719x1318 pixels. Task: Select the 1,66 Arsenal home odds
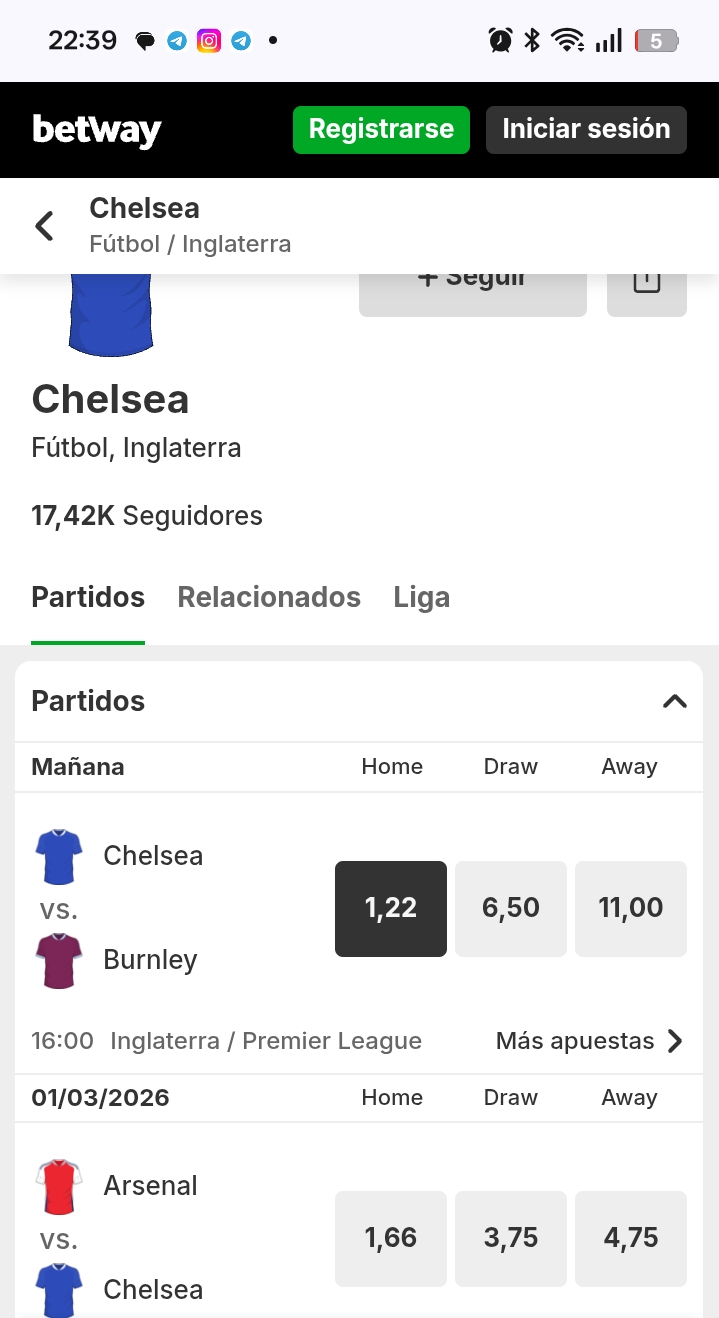click(391, 1238)
